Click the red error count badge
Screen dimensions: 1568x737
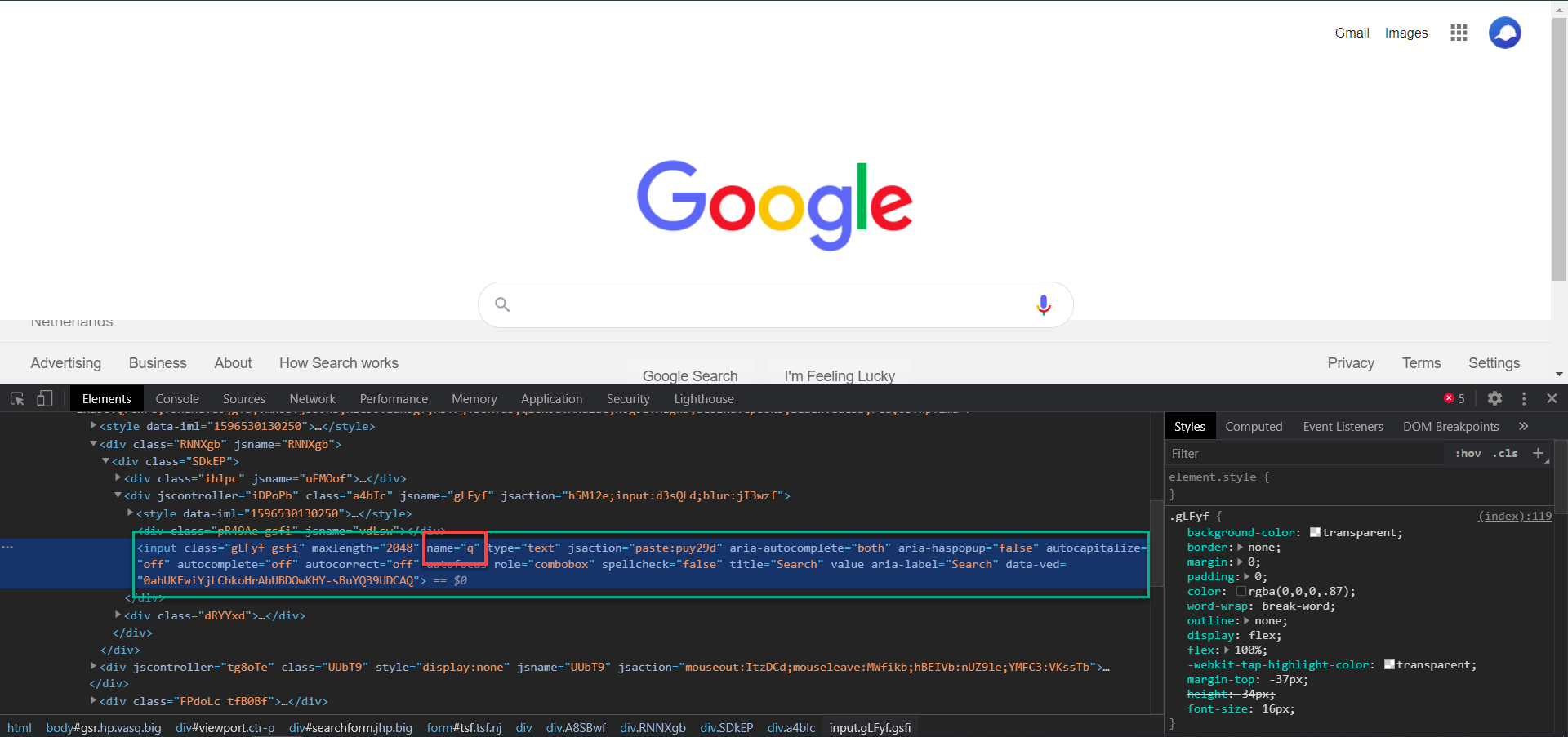(1454, 398)
